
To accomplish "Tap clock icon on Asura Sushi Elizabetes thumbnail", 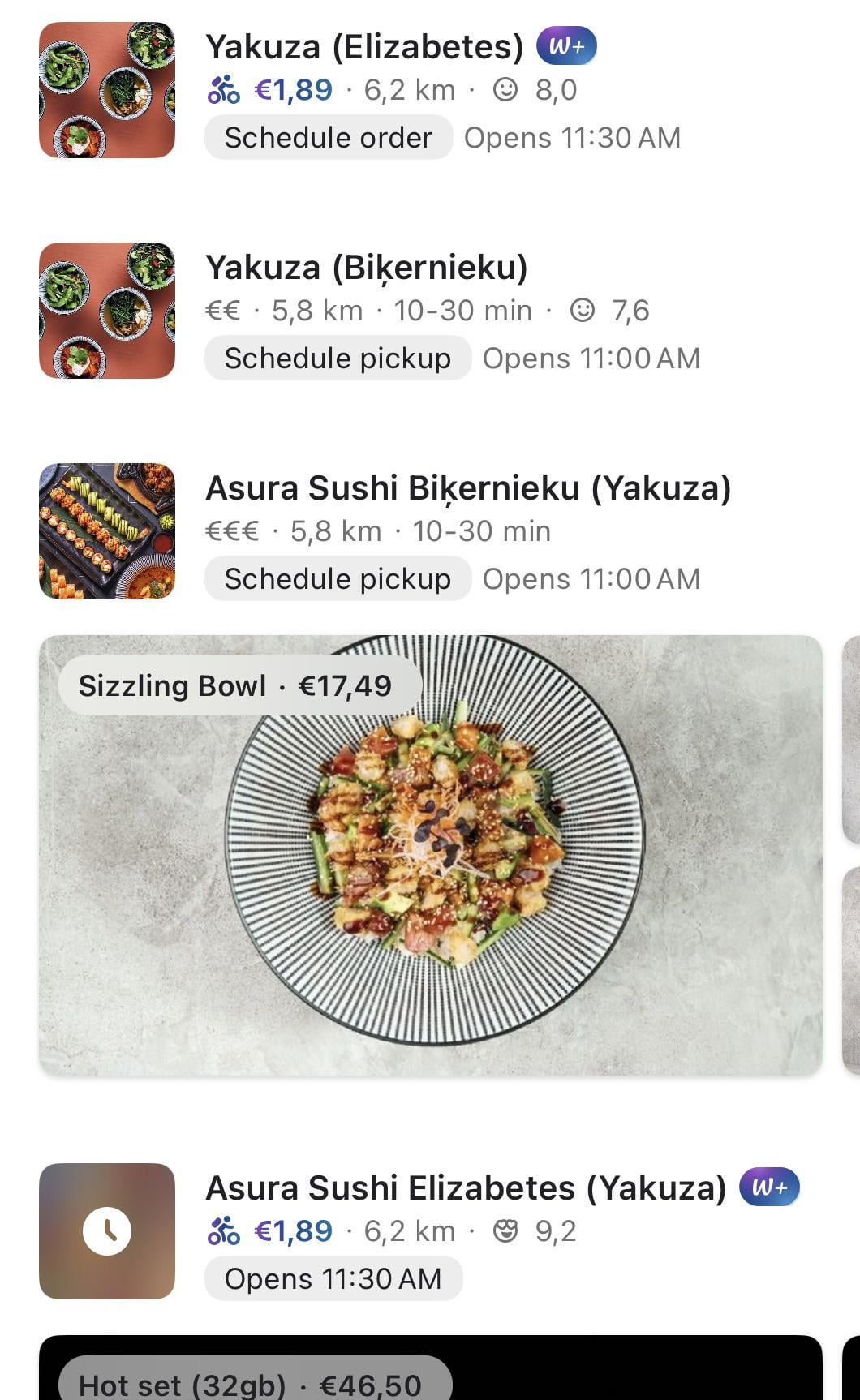I will tap(107, 1230).
